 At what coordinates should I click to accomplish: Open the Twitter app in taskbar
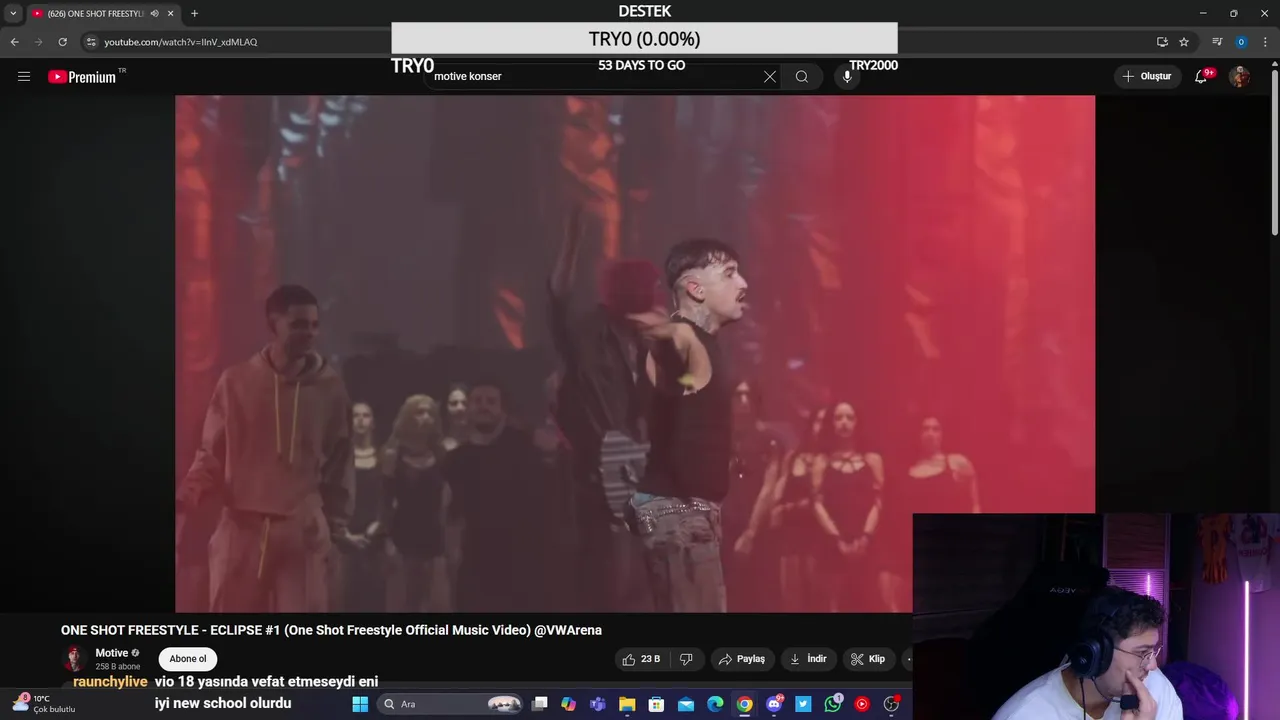(803, 704)
